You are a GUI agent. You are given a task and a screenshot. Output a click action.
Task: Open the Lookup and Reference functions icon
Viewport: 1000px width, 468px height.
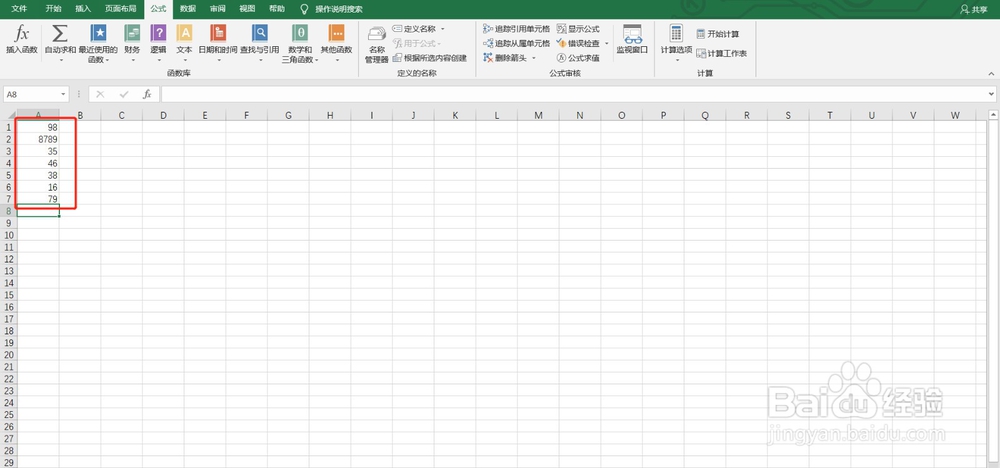(x=260, y=34)
